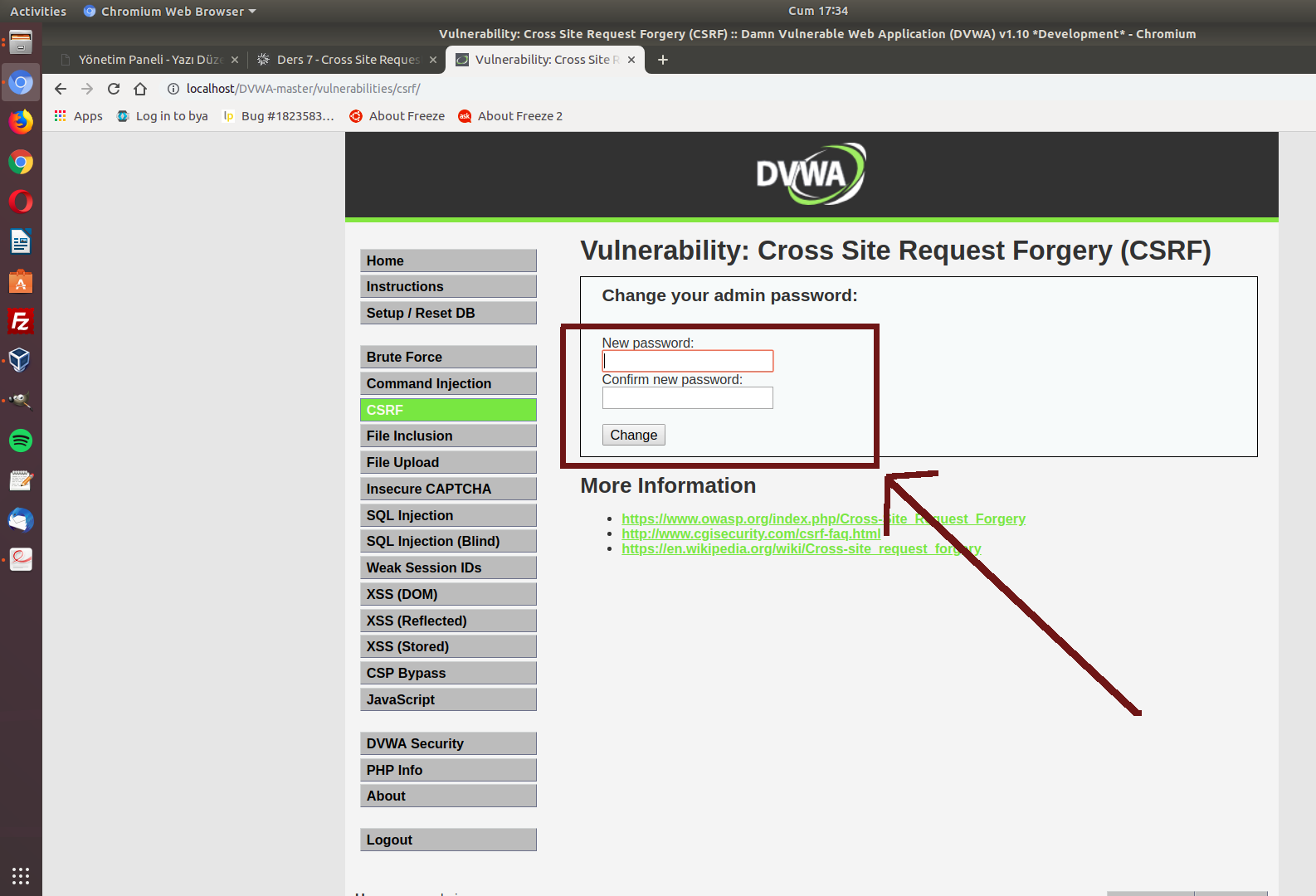Open the Files manager from the dock
Image resolution: width=1316 pixels, height=896 pixels.
point(21,42)
